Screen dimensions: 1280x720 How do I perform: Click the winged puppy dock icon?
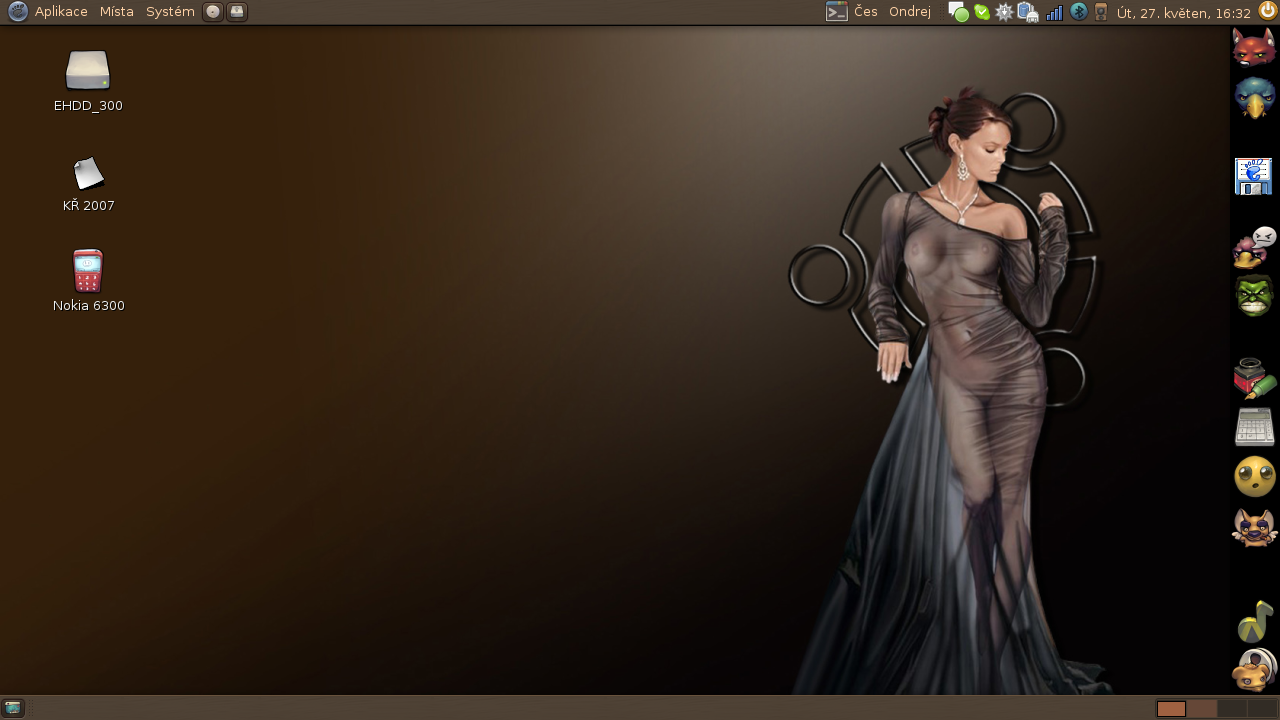click(x=1254, y=527)
